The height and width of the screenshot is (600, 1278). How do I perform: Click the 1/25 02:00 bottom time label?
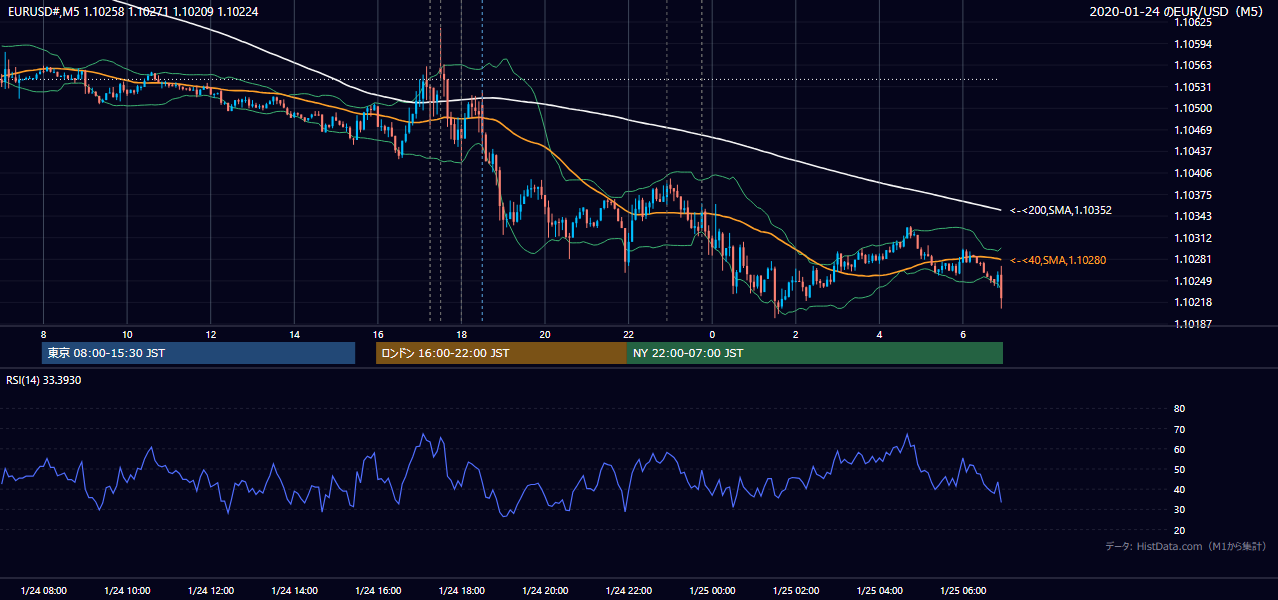(x=796, y=591)
